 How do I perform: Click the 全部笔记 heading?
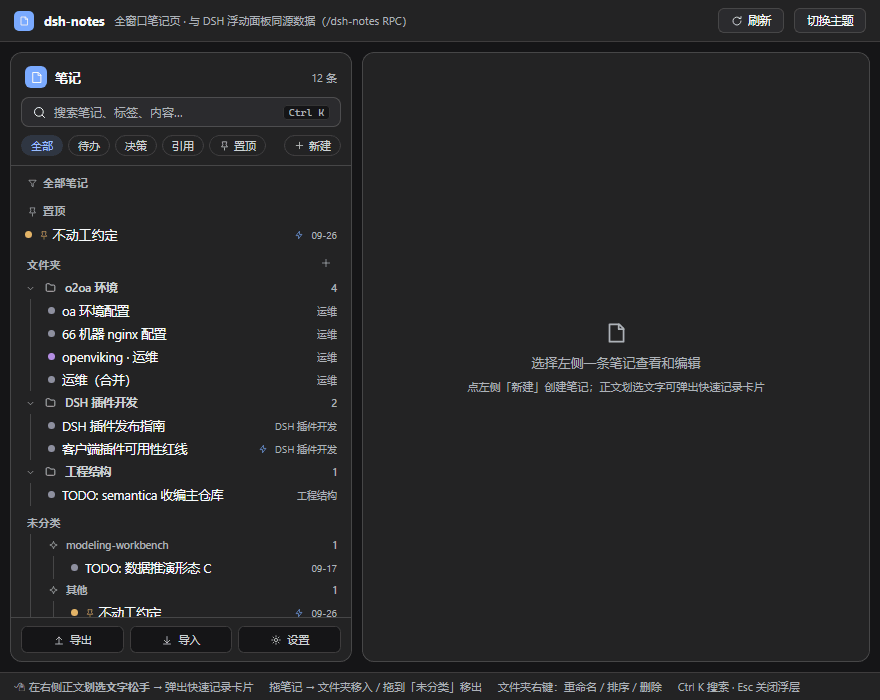tap(65, 184)
